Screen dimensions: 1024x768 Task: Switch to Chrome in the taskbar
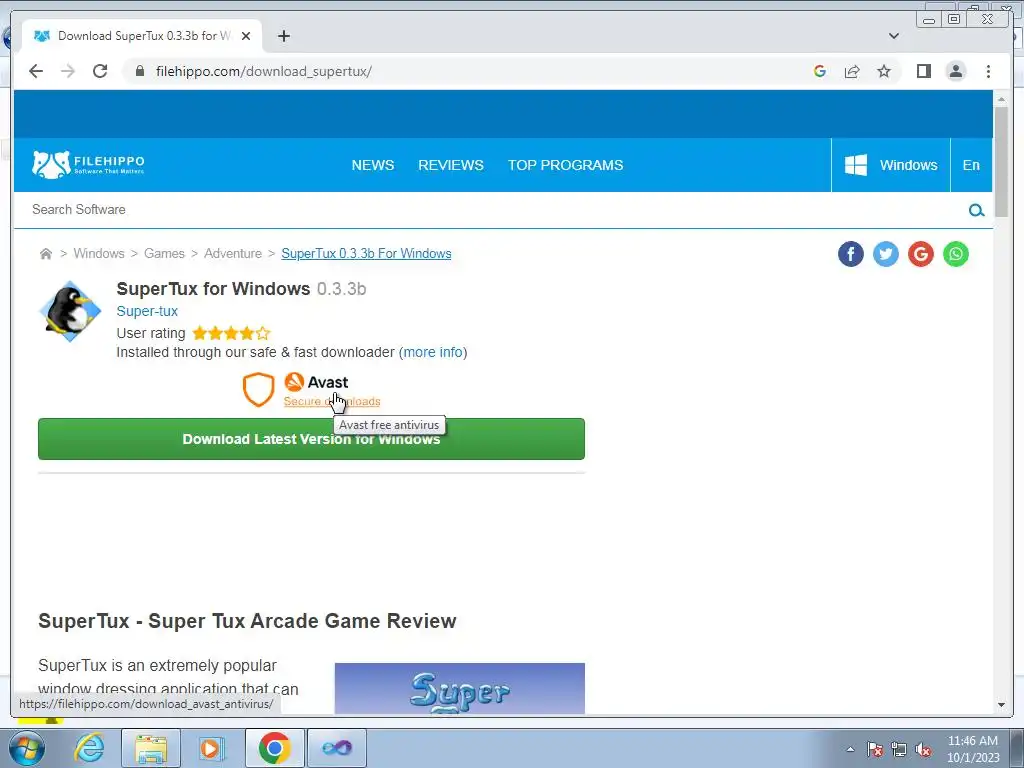(x=274, y=748)
